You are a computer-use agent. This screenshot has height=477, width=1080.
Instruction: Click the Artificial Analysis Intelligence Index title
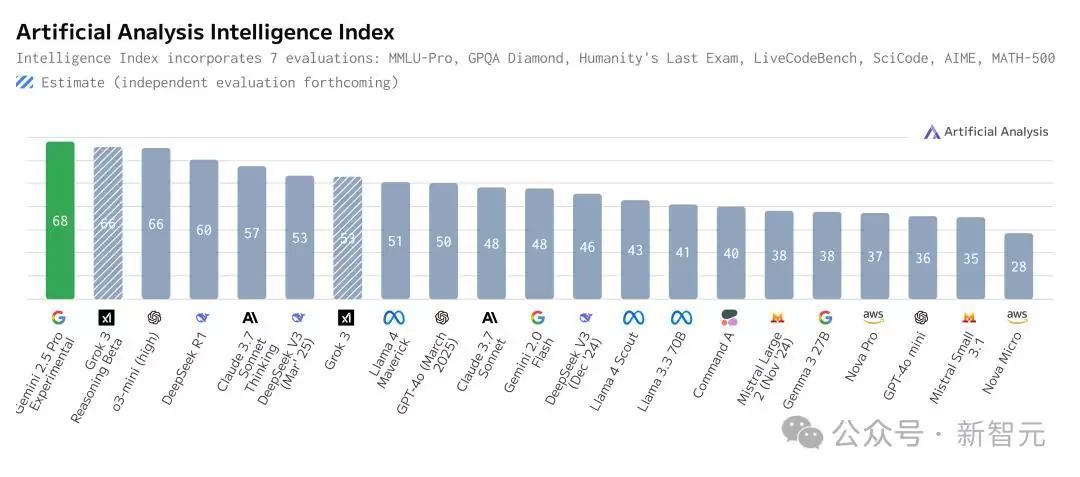[x=205, y=32]
